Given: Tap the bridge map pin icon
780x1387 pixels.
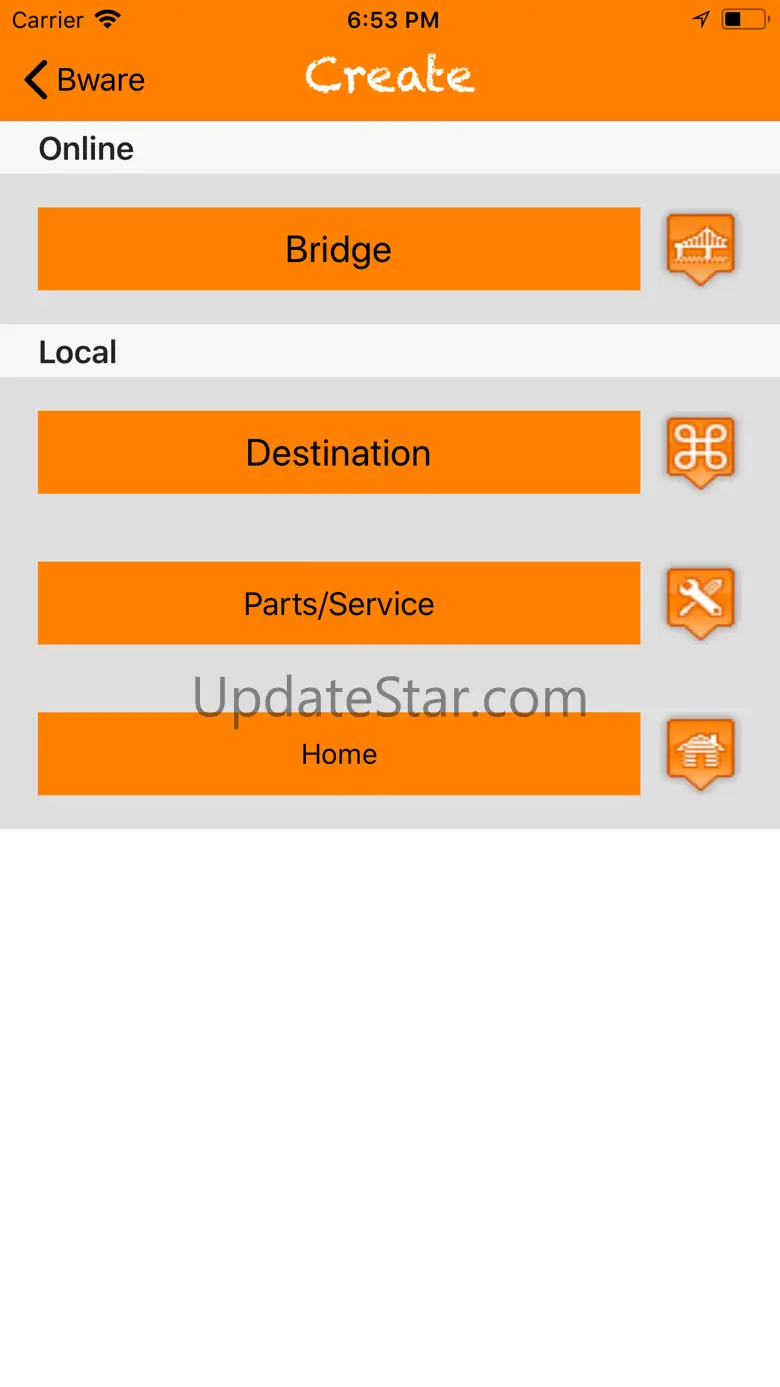Looking at the screenshot, I should click(x=701, y=248).
